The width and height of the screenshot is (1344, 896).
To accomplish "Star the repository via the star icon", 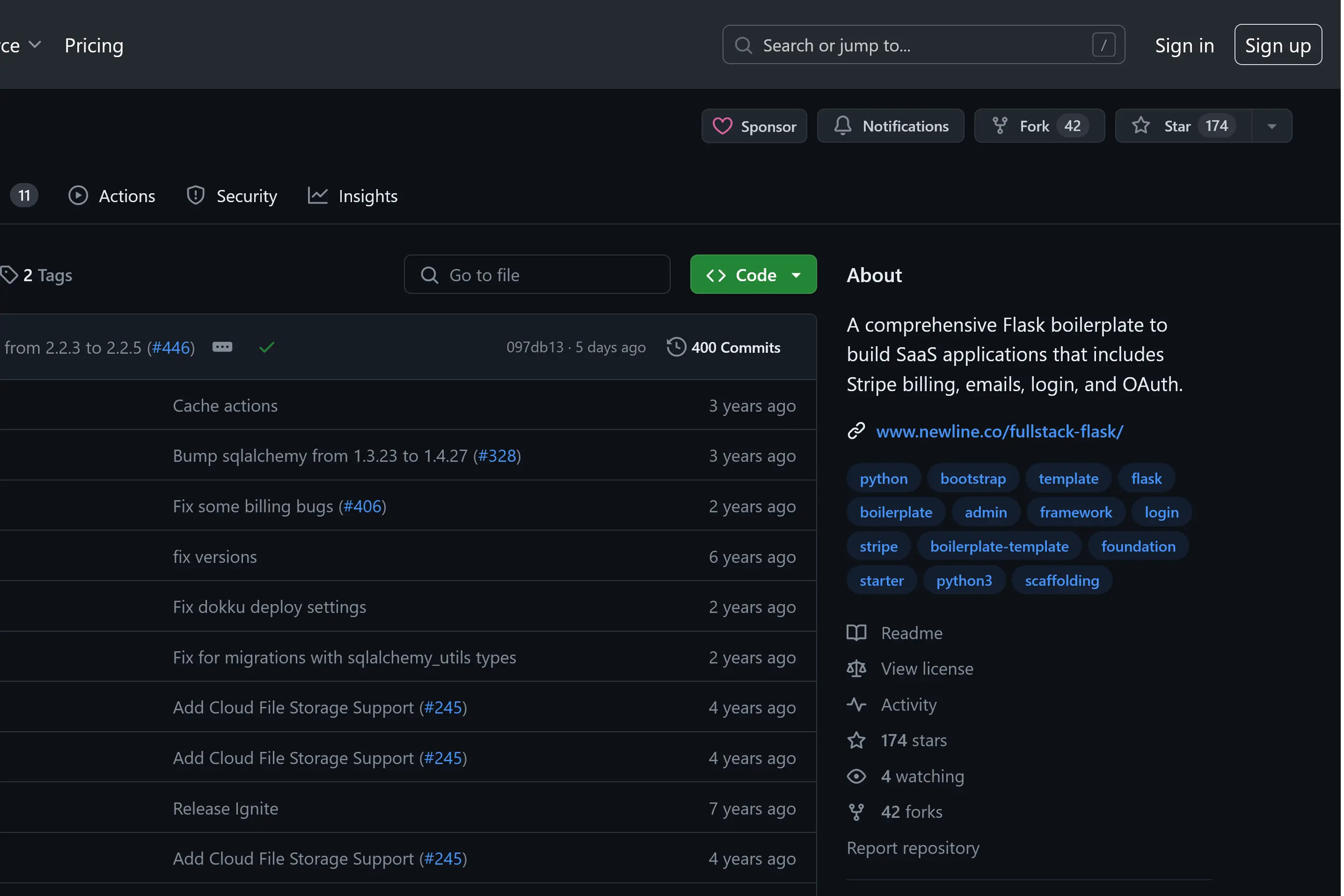I will click(x=1141, y=126).
